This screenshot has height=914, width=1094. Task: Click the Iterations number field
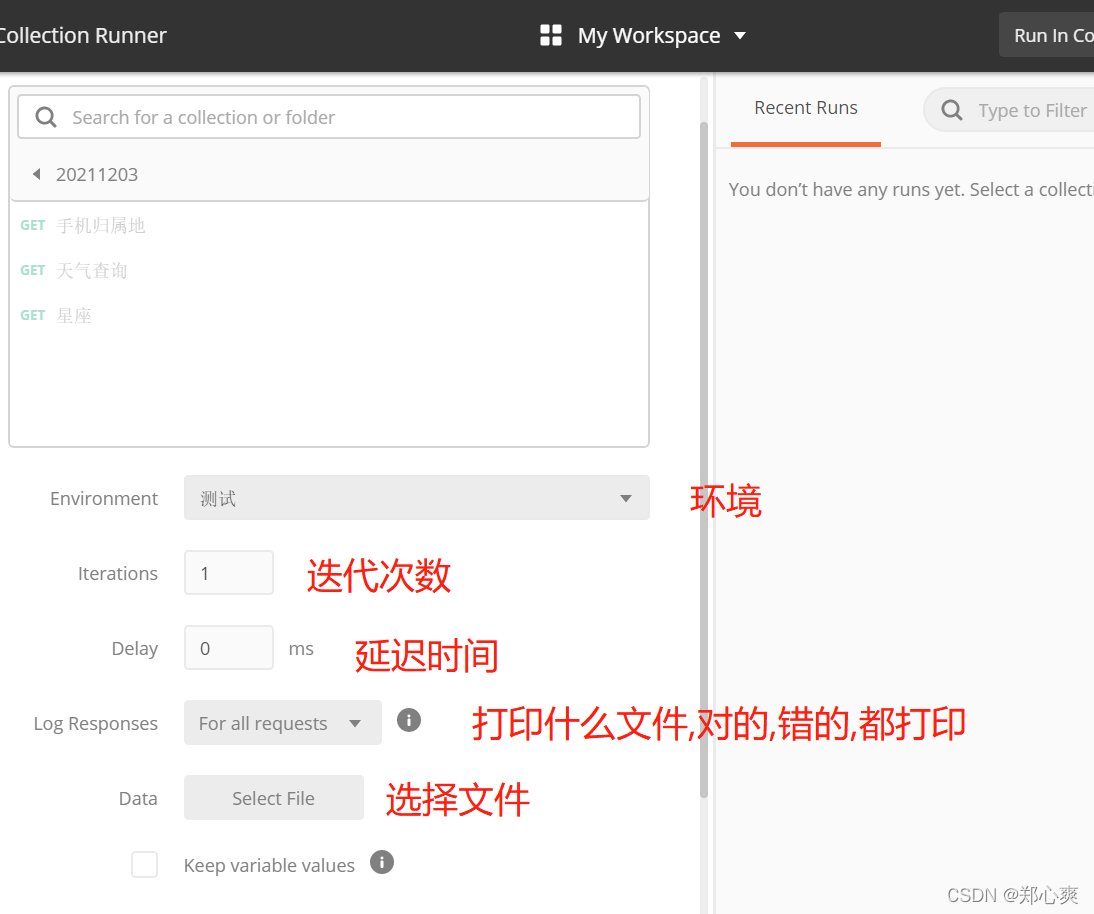pos(229,573)
